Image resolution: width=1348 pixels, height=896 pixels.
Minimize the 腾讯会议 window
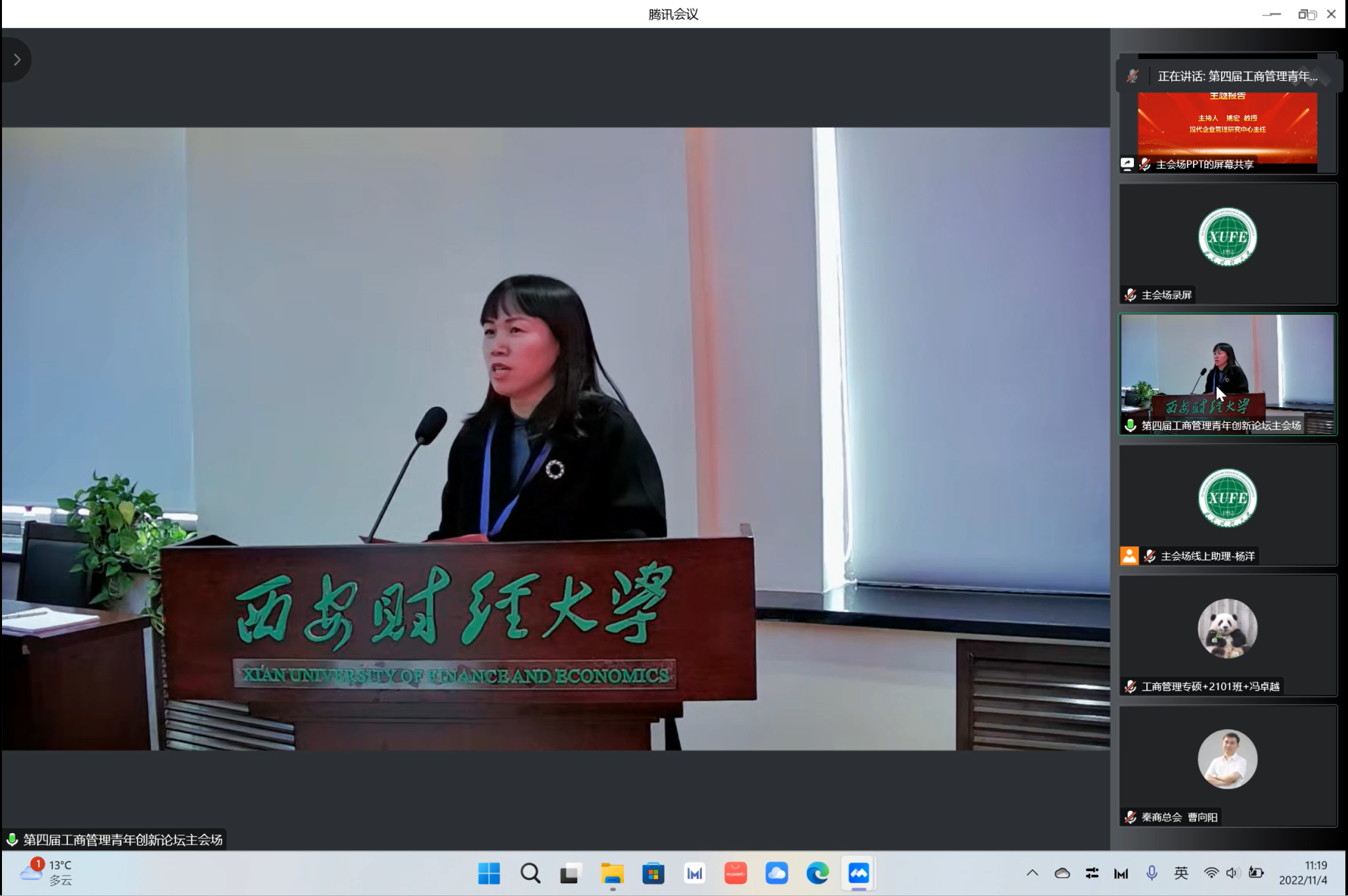(1271, 14)
